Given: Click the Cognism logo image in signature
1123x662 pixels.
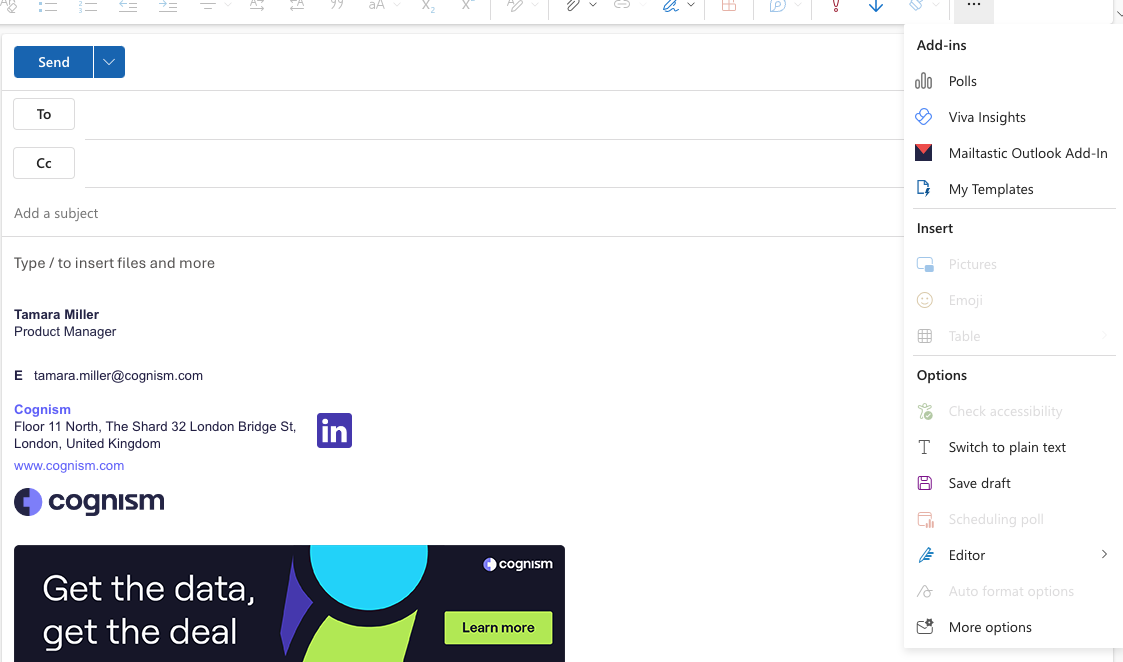Looking at the screenshot, I should [x=89, y=502].
